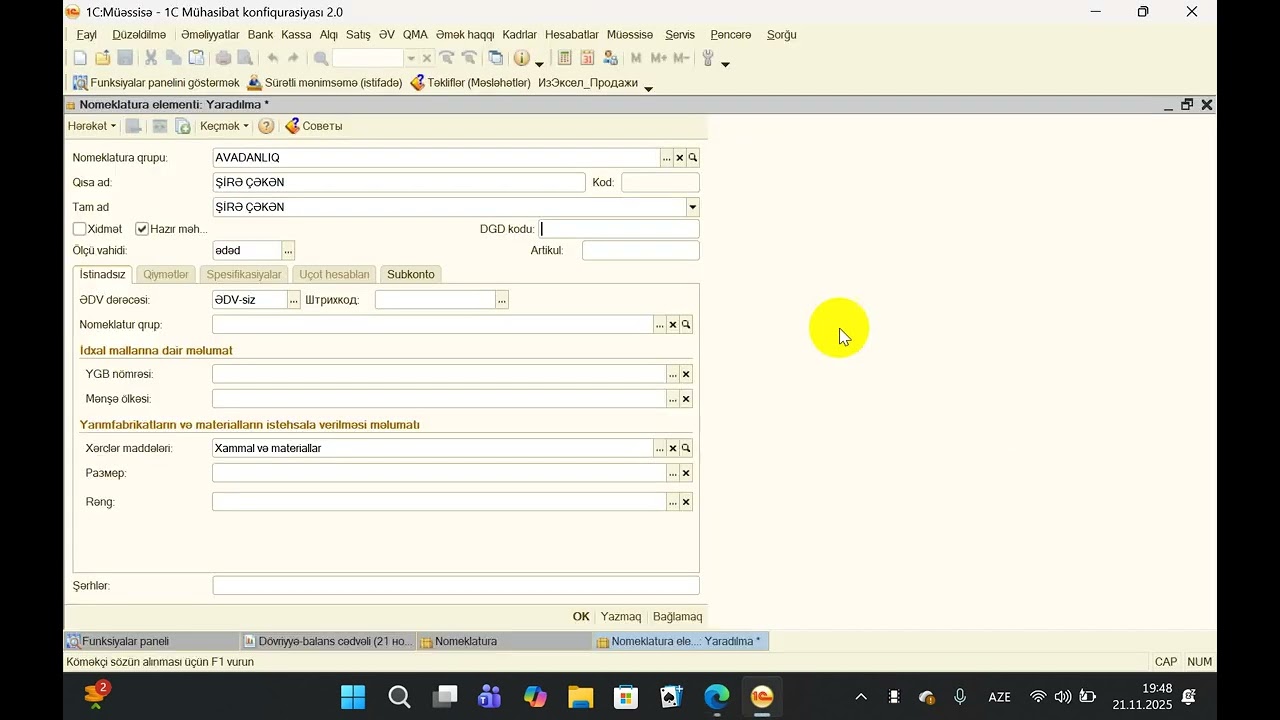Clear the Mənşə ölkəsi field with X
The image size is (1280, 720).
tap(686, 399)
